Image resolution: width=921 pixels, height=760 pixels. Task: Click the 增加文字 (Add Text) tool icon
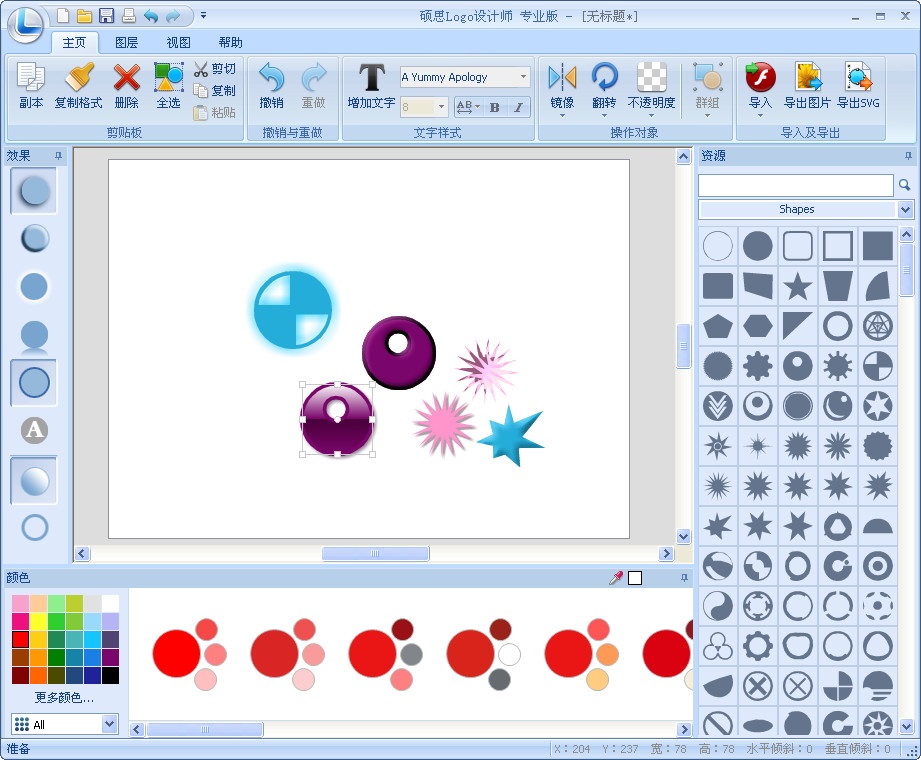pyautogui.click(x=371, y=78)
